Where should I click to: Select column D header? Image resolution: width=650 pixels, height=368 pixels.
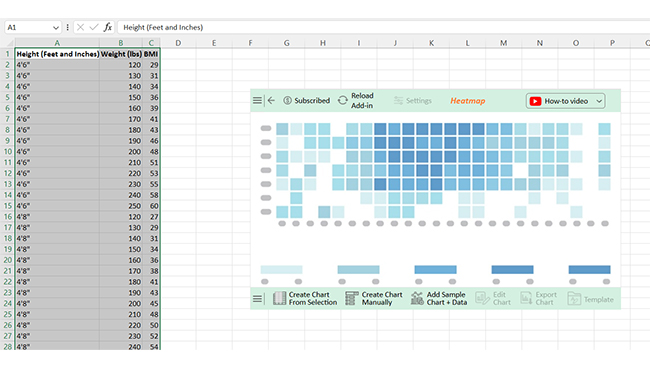point(178,43)
